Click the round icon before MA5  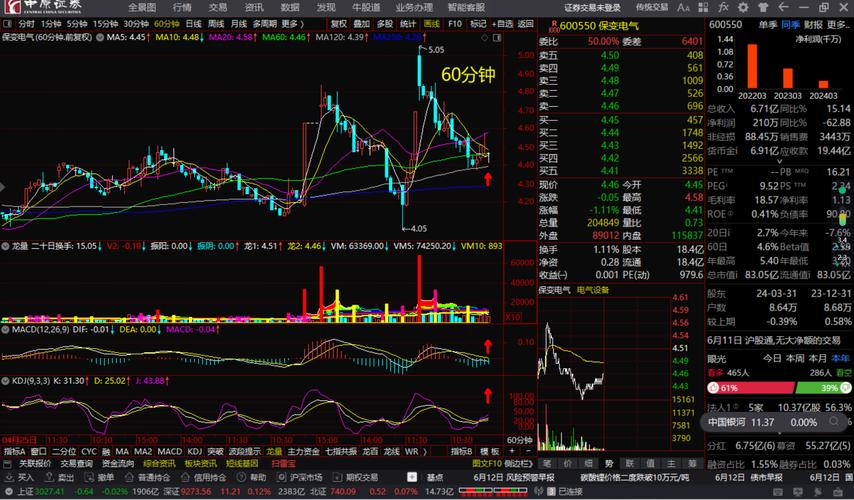point(100,38)
